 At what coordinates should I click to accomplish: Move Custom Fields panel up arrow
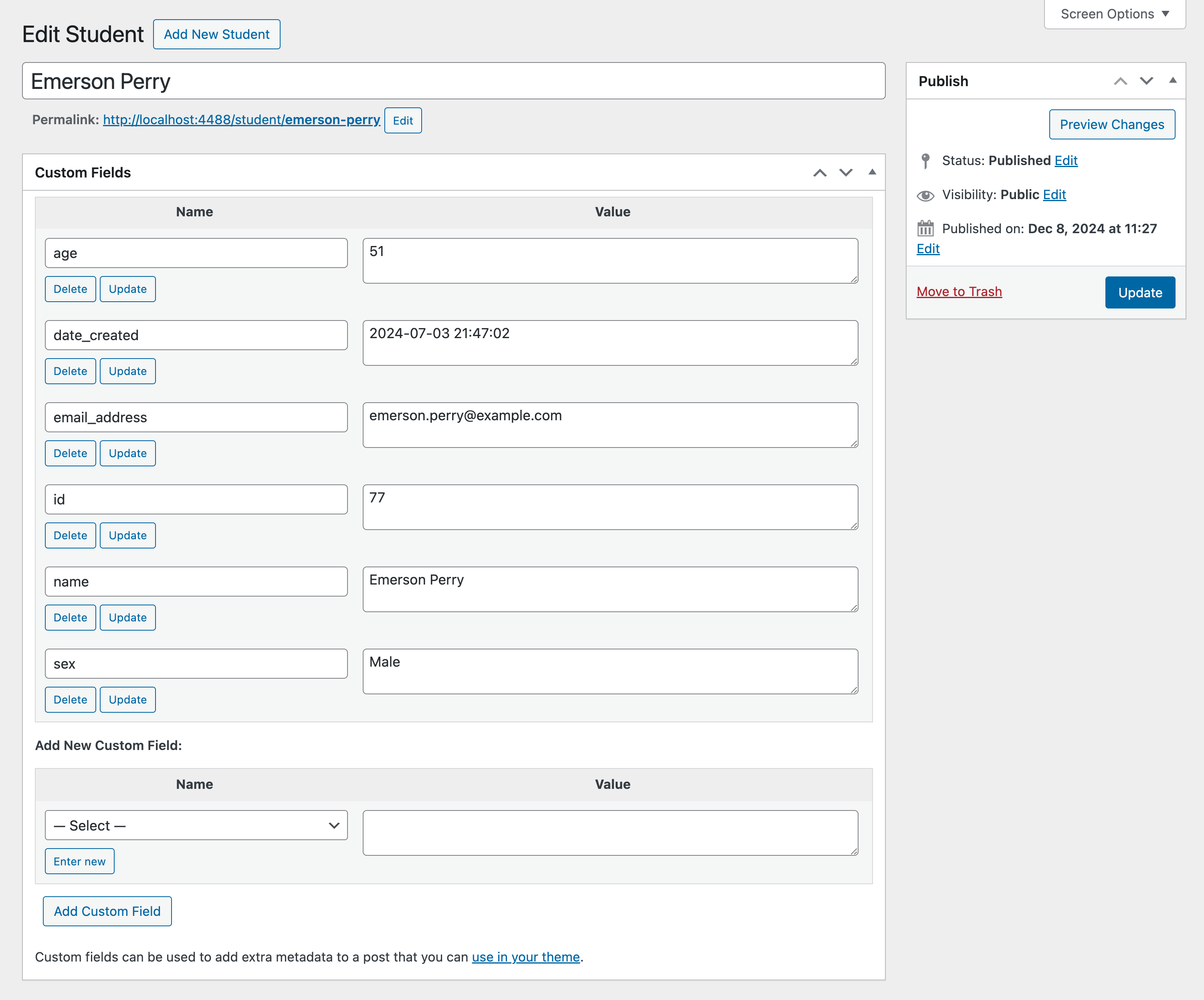(x=820, y=173)
